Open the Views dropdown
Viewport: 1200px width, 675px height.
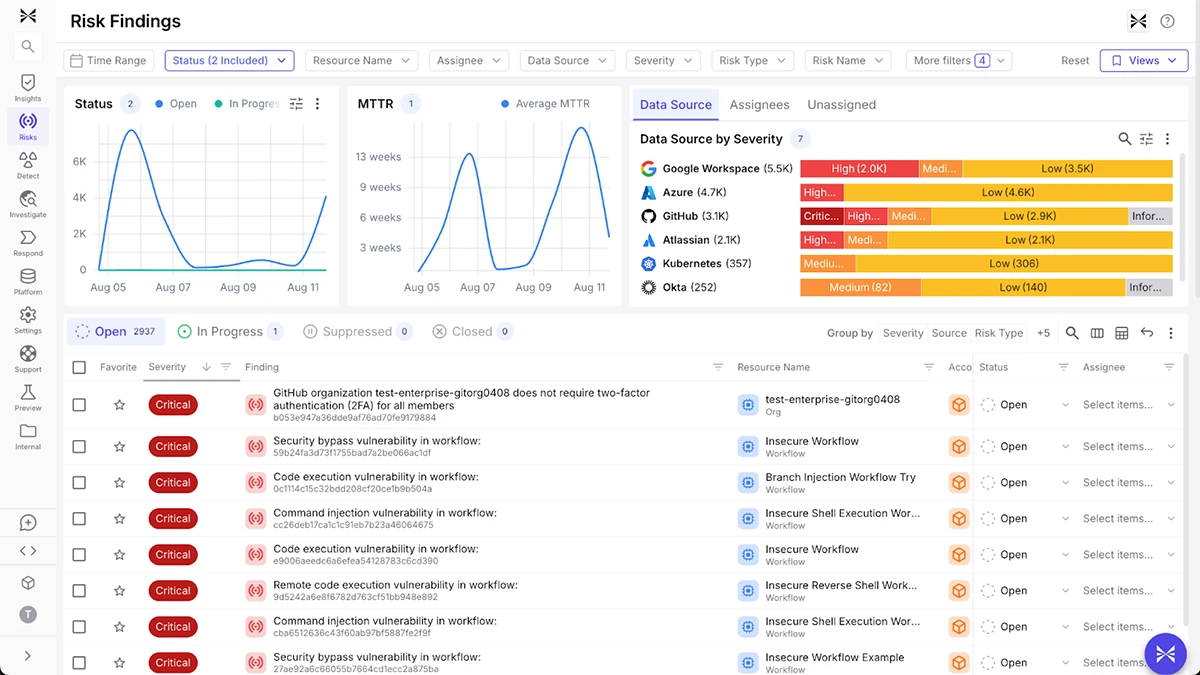tap(1144, 61)
